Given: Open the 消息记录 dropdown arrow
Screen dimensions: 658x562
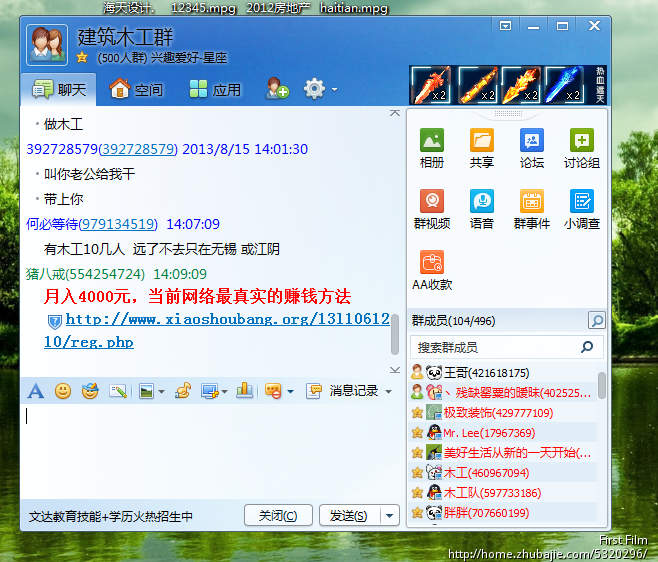Looking at the screenshot, I should [x=389, y=392].
